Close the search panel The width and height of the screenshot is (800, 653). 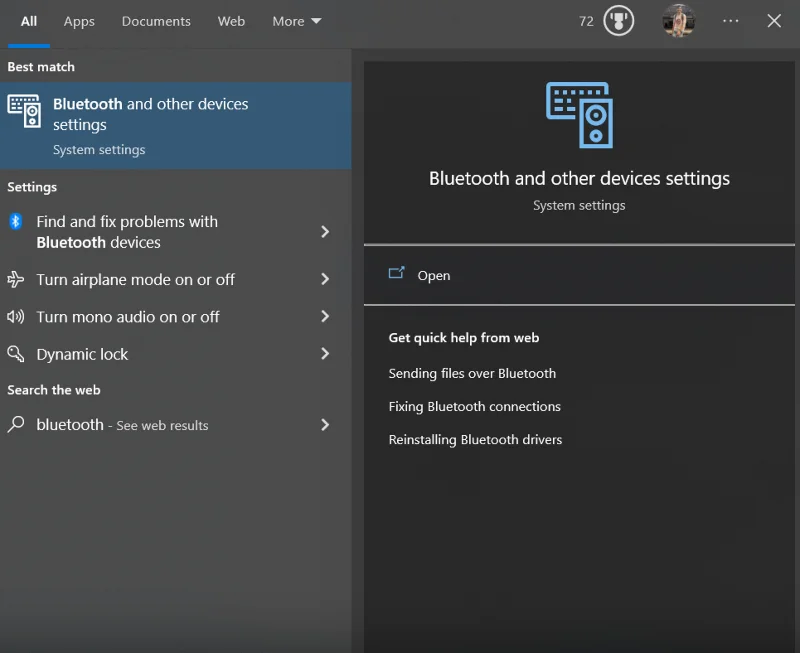tap(774, 21)
